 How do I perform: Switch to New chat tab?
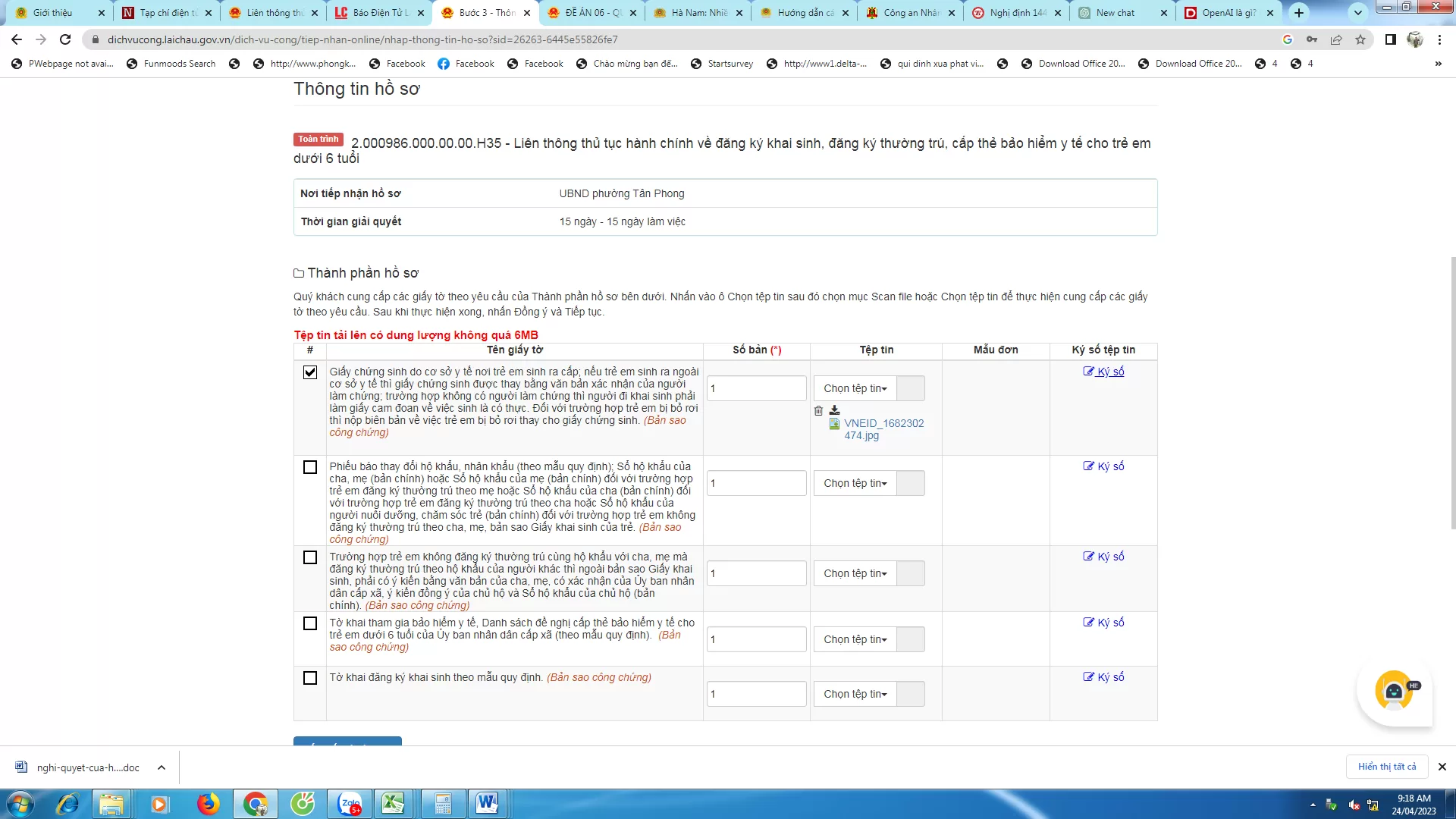pos(1124,13)
